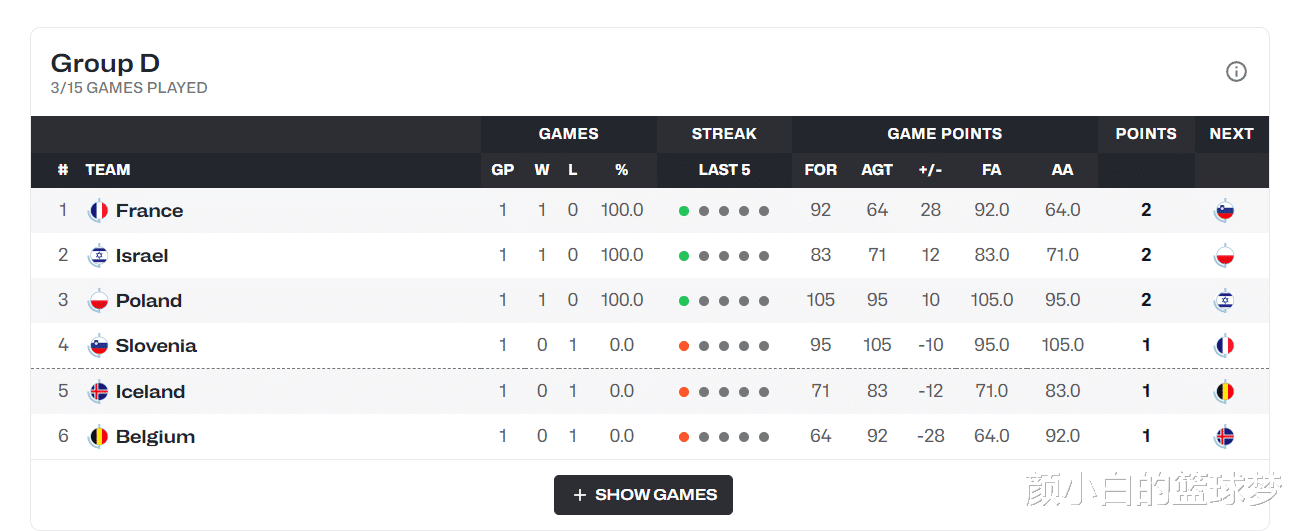Click Iceland's flag icon in team column
Viewport: 1301px width, 531px height.
point(98,392)
